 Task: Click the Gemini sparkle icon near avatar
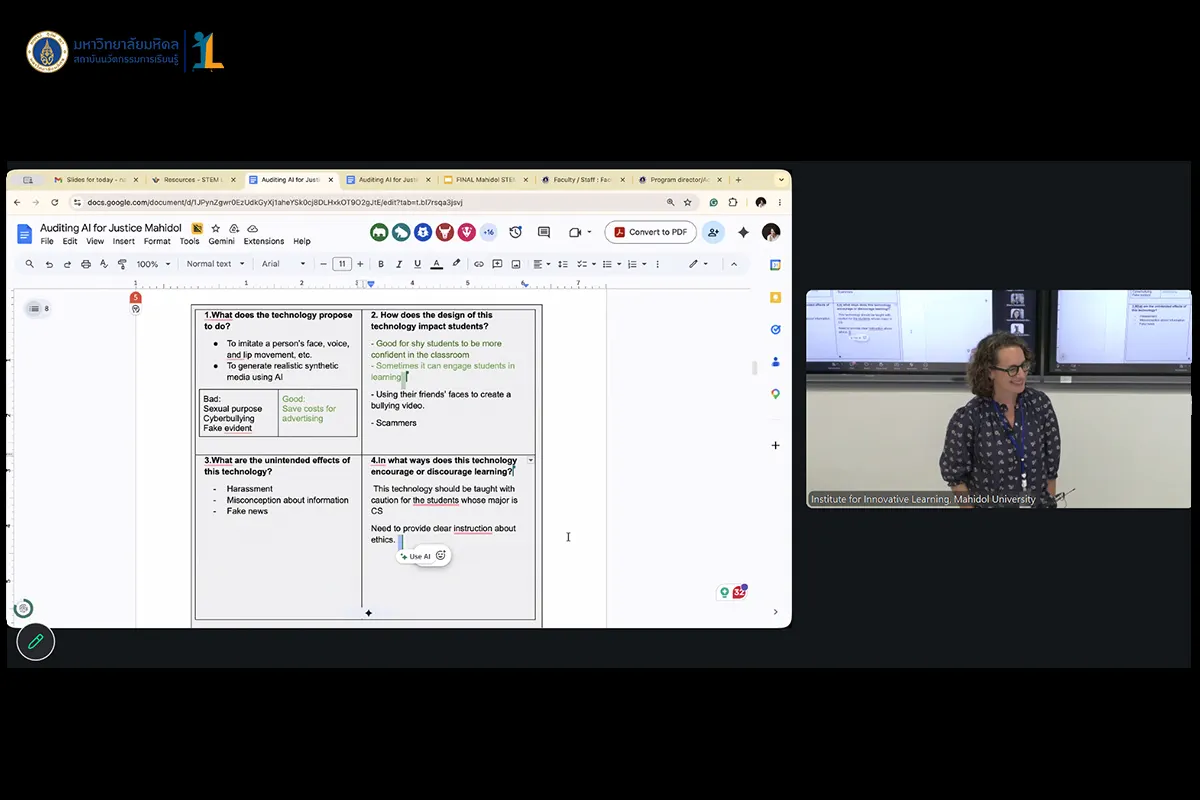tap(743, 232)
